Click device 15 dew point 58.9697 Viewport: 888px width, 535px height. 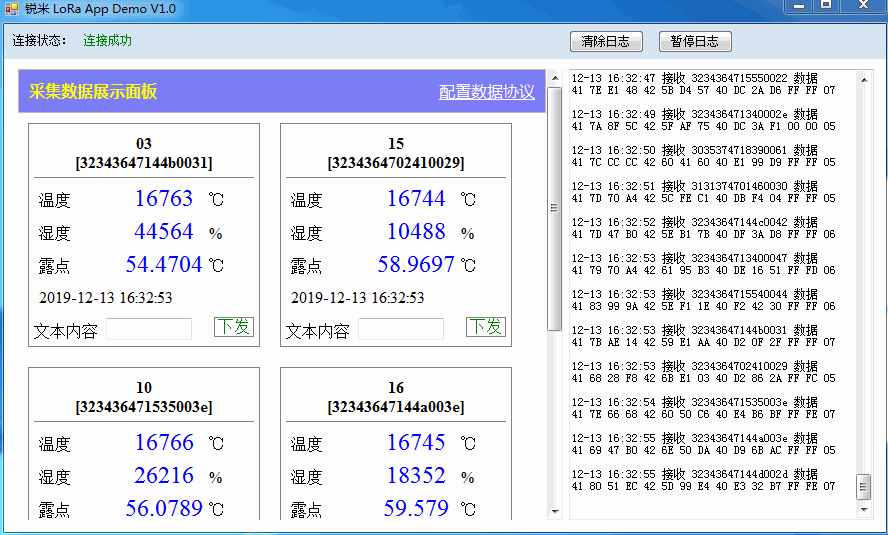[416, 264]
